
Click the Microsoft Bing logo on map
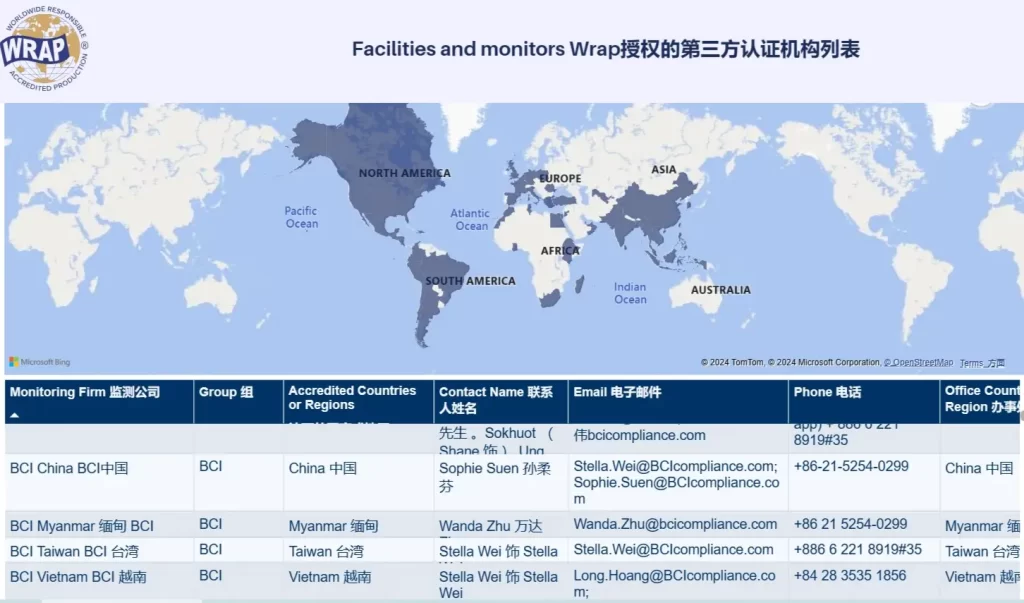pyautogui.click(x=40, y=362)
